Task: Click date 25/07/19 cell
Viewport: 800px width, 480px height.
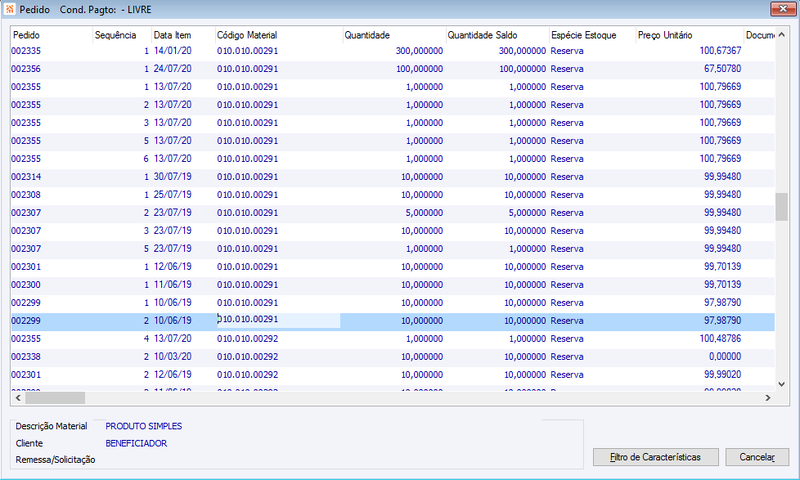Action: click(172, 195)
